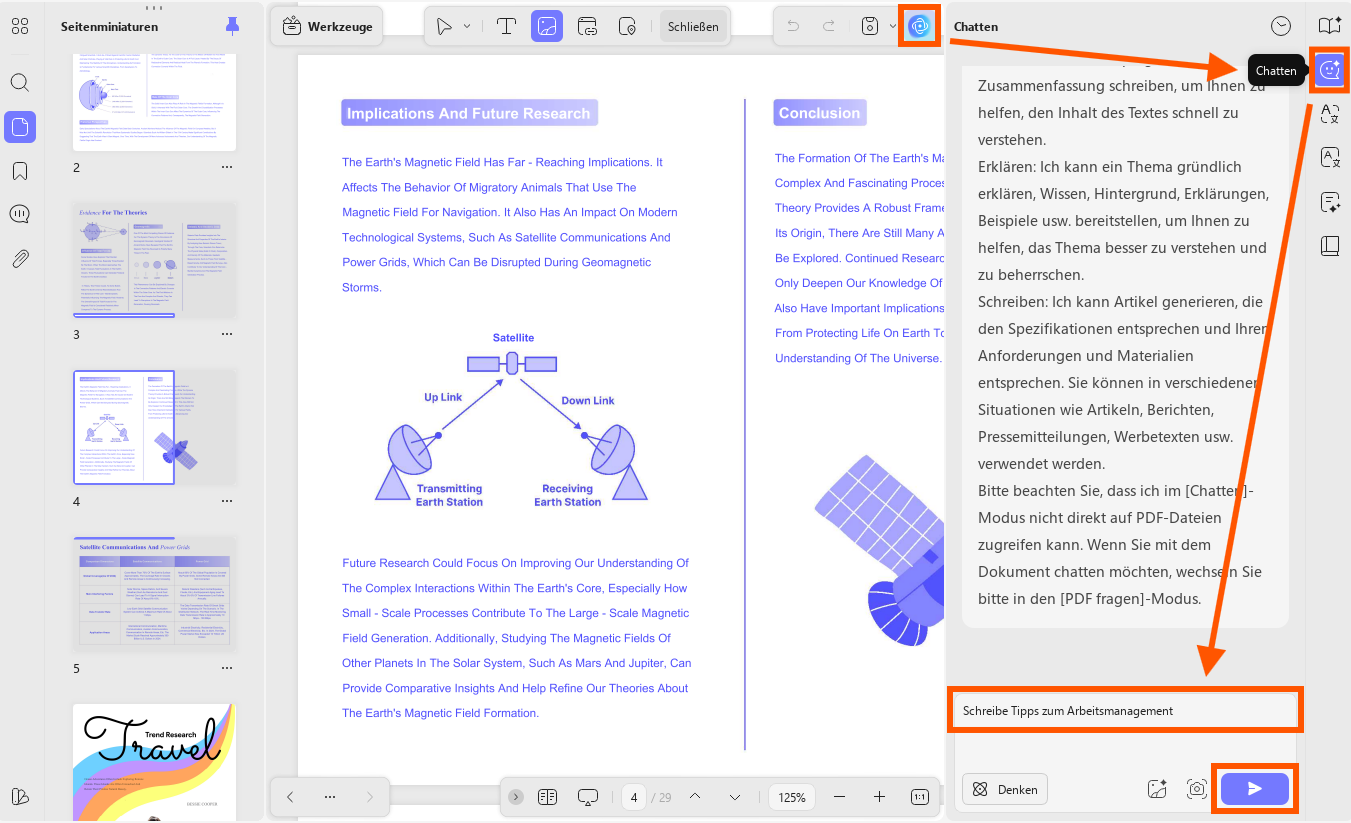Expand the save options dropdown arrow

pos(893,27)
